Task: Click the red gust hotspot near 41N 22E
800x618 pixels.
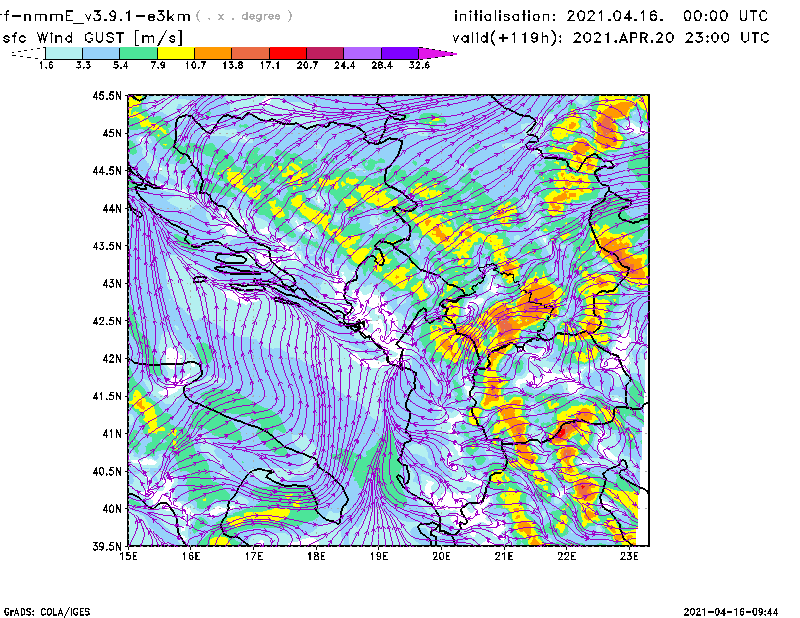Action: (x=561, y=432)
